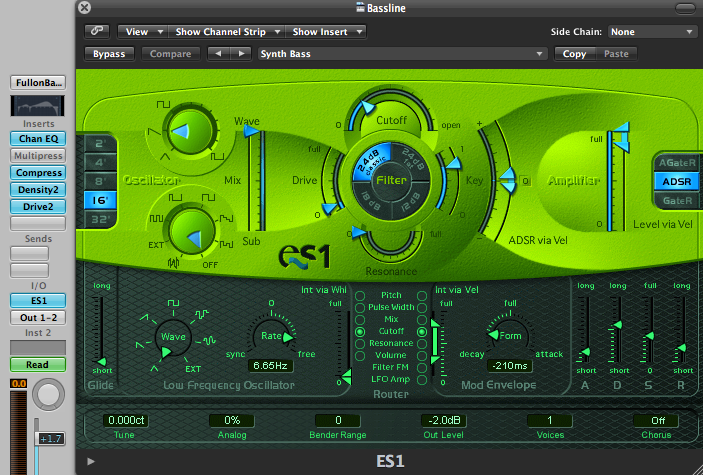The height and width of the screenshot is (475, 703).
Task: Click the Mod Envelope Form knob
Action: tap(510, 336)
